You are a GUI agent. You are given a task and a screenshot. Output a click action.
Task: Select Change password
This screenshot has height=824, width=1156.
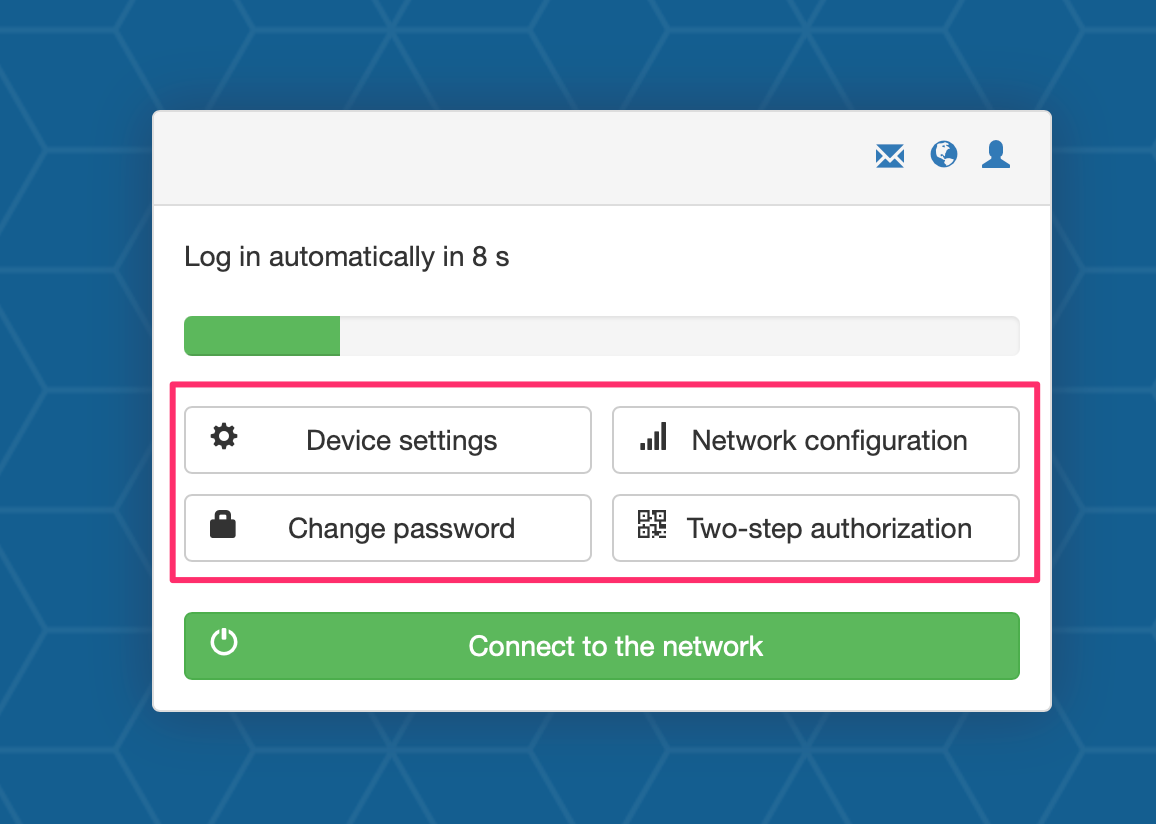tap(388, 528)
